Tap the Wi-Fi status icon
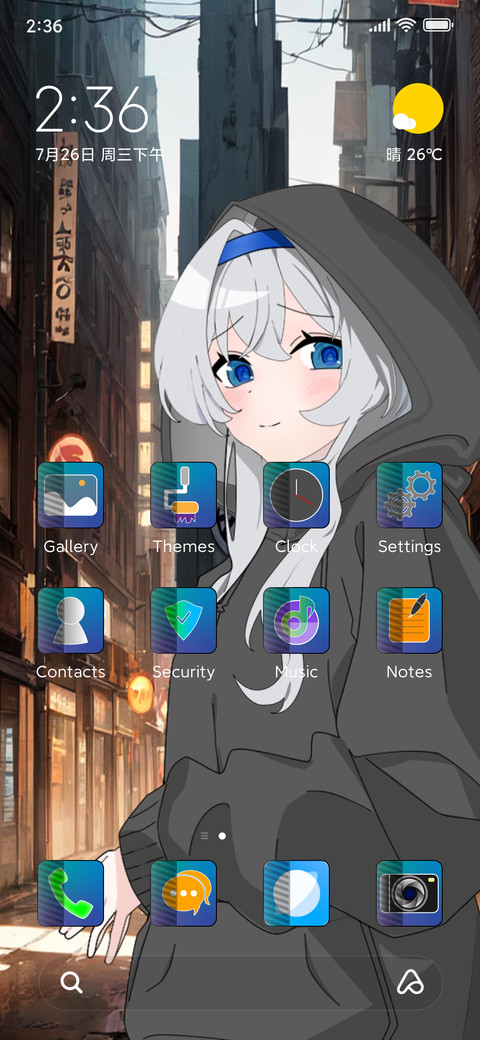Viewport: 480px width, 1040px height. (405, 25)
